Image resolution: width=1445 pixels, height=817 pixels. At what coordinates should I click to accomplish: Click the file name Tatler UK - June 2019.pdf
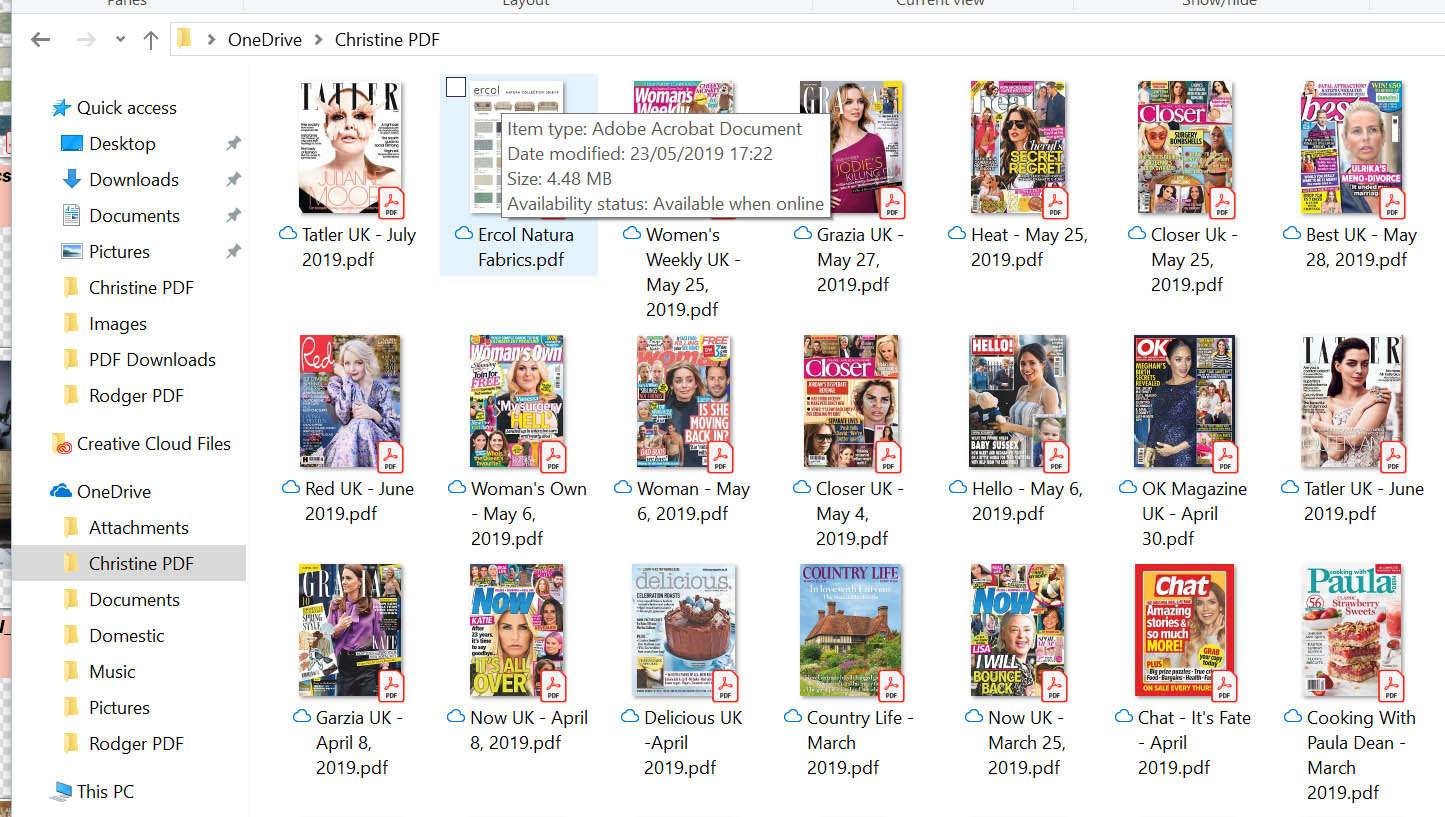(x=1363, y=501)
